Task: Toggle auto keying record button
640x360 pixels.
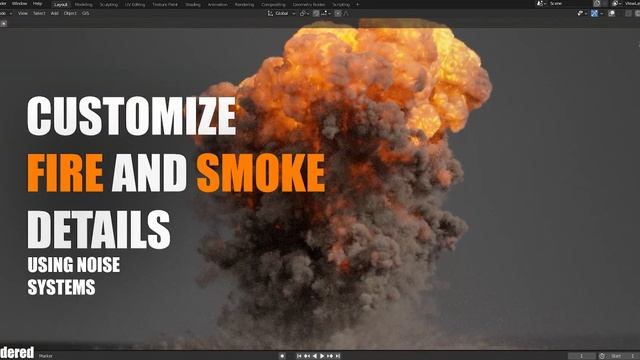Action: click(x=282, y=356)
